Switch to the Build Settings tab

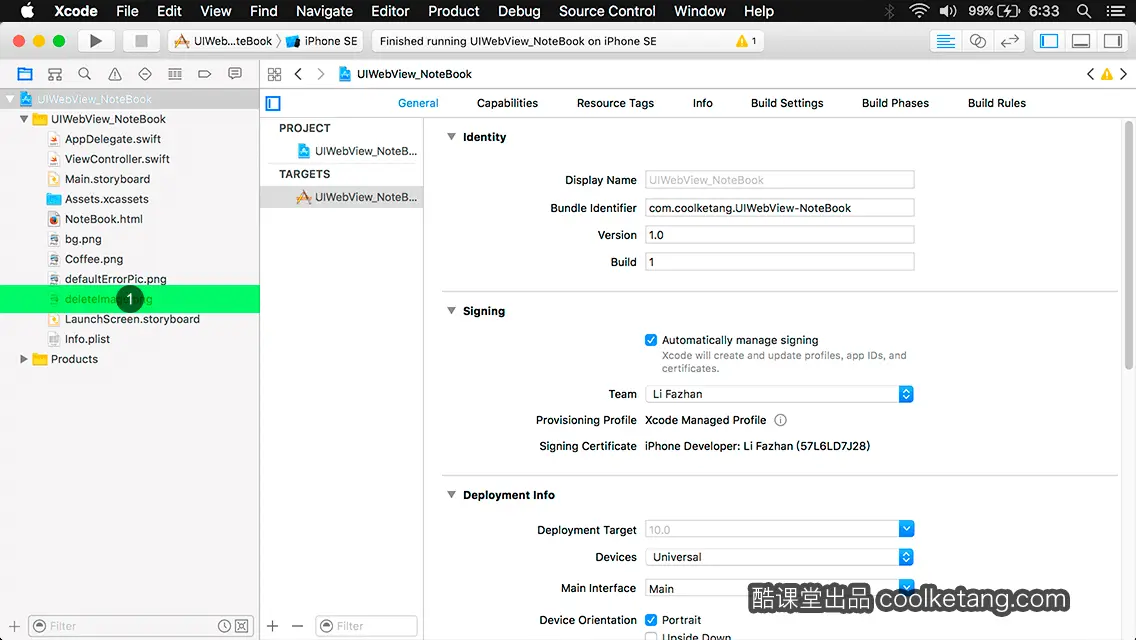pyautogui.click(x=787, y=103)
